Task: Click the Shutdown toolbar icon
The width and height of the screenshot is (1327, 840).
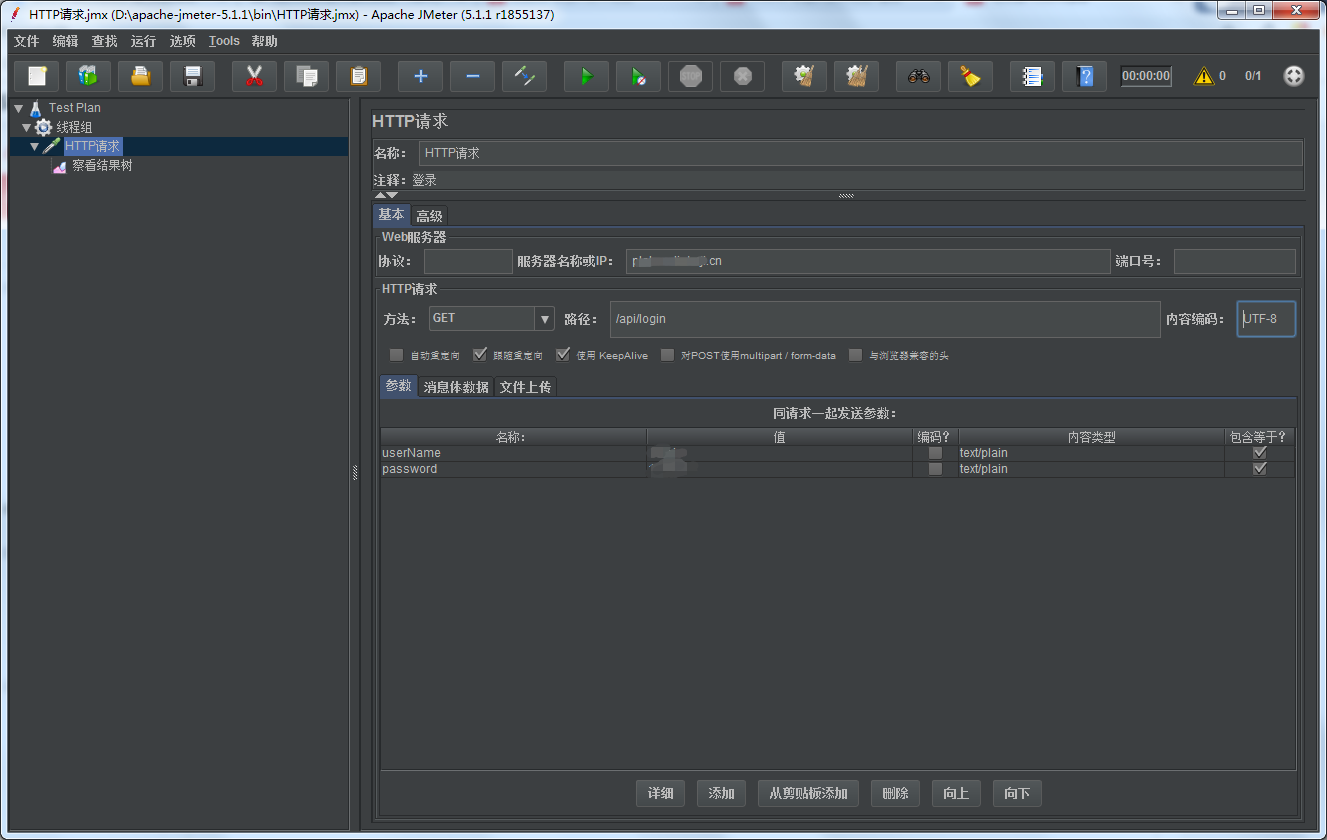Action: pos(743,76)
